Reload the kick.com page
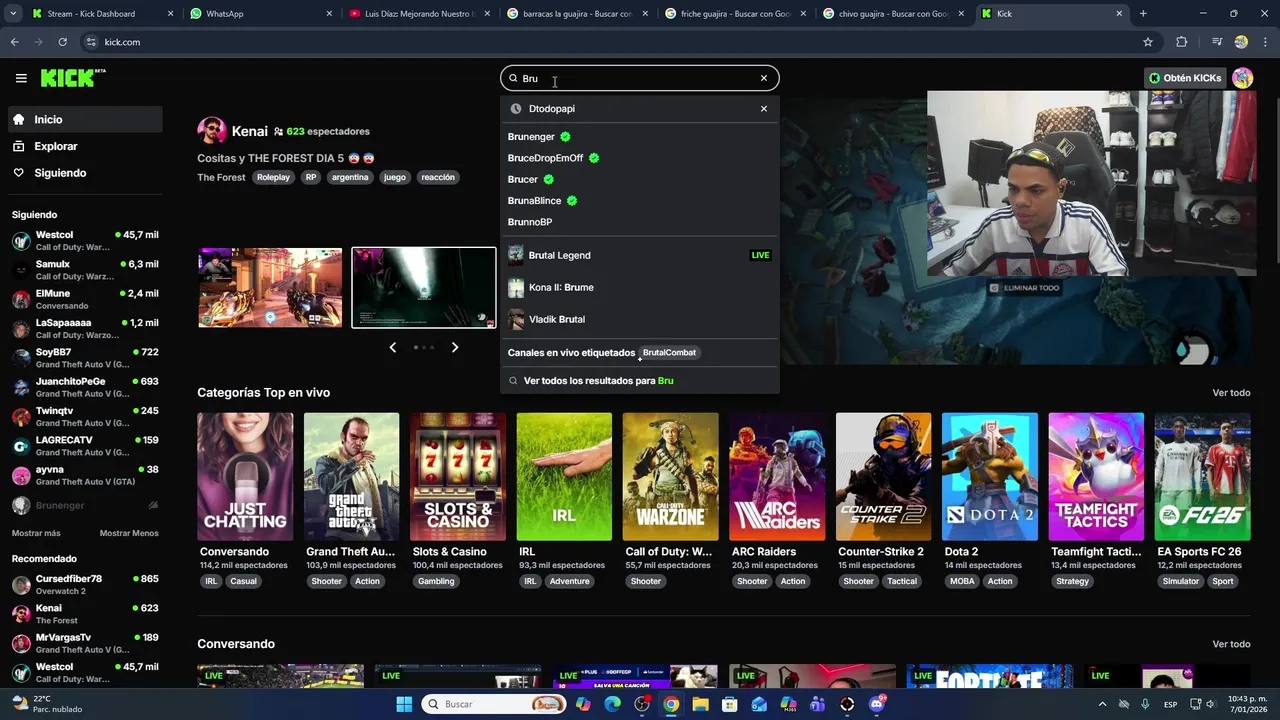 pos(62,42)
